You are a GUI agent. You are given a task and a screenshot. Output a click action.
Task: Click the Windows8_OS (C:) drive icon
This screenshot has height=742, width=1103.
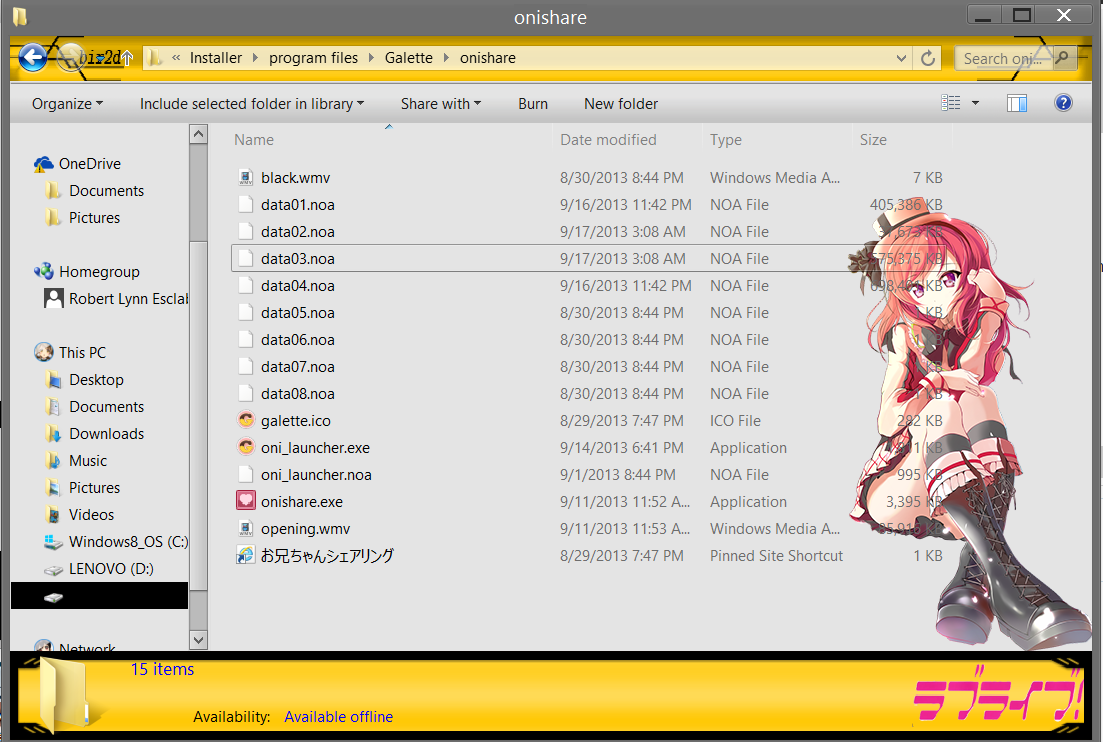tap(53, 542)
